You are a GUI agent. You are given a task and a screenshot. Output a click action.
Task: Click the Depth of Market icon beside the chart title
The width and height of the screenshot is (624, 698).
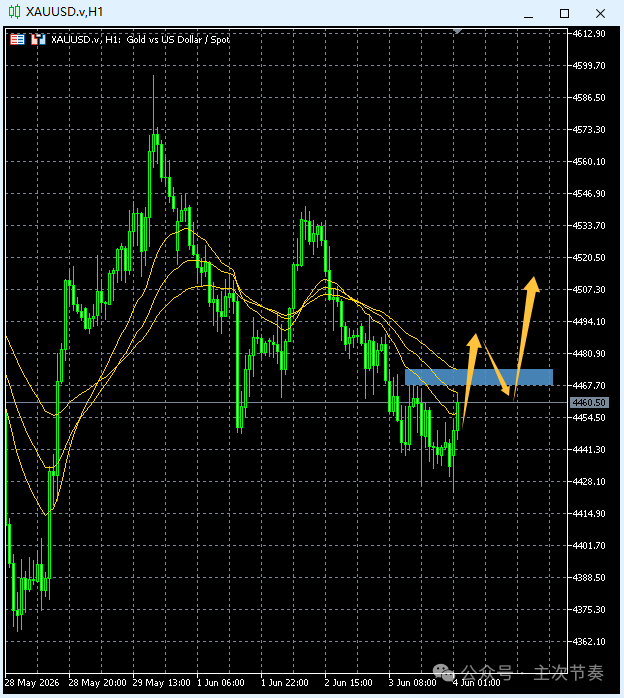coord(17,40)
